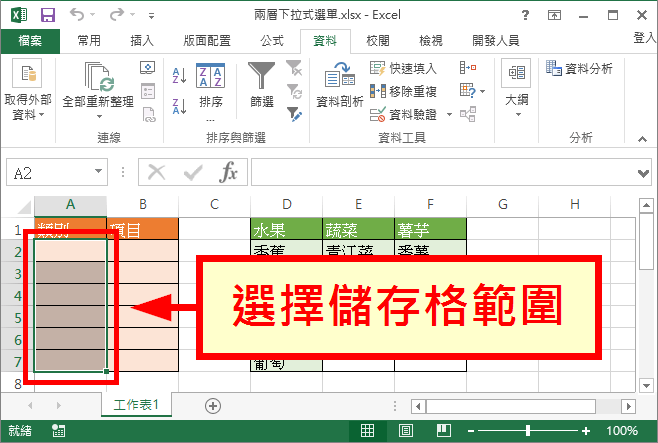The height and width of the screenshot is (443, 658).
Task: Click the formula bar input
Action: (444, 172)
